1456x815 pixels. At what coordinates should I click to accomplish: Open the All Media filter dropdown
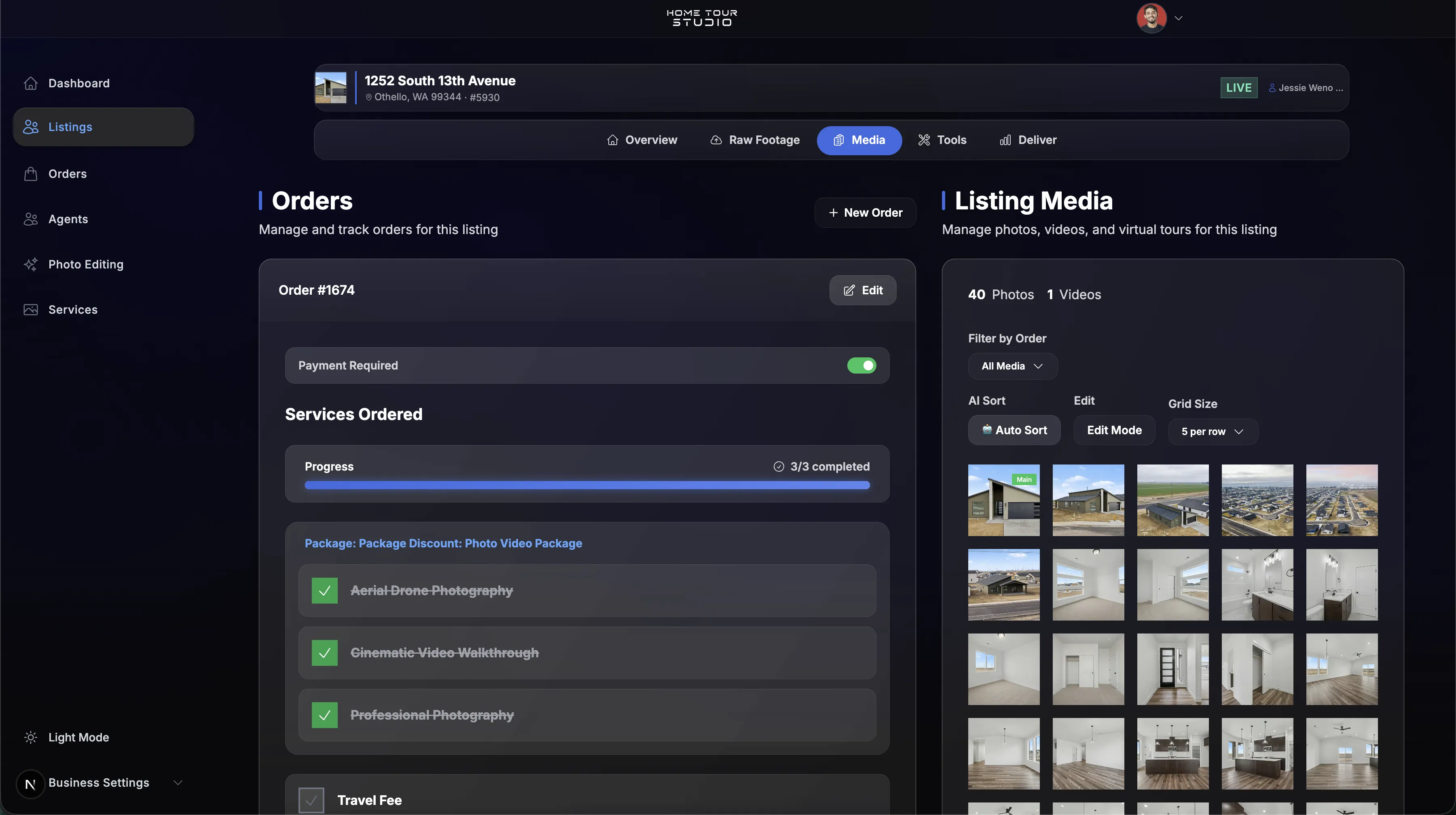1012,366
